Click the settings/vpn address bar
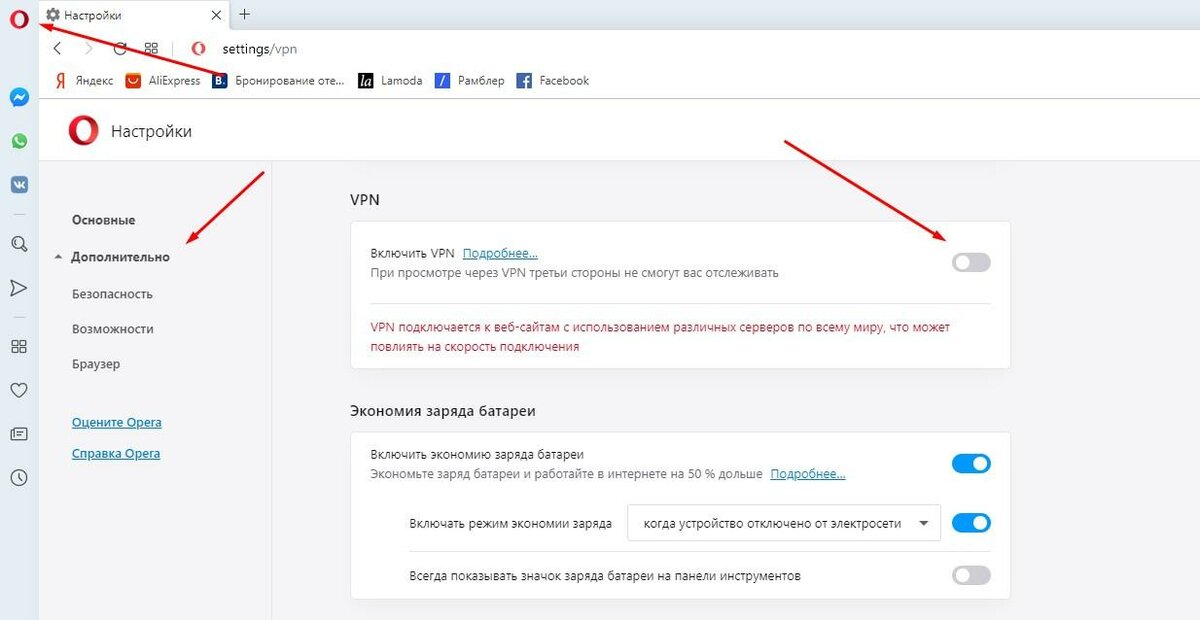1200x620 pixels. click(259, 48)
